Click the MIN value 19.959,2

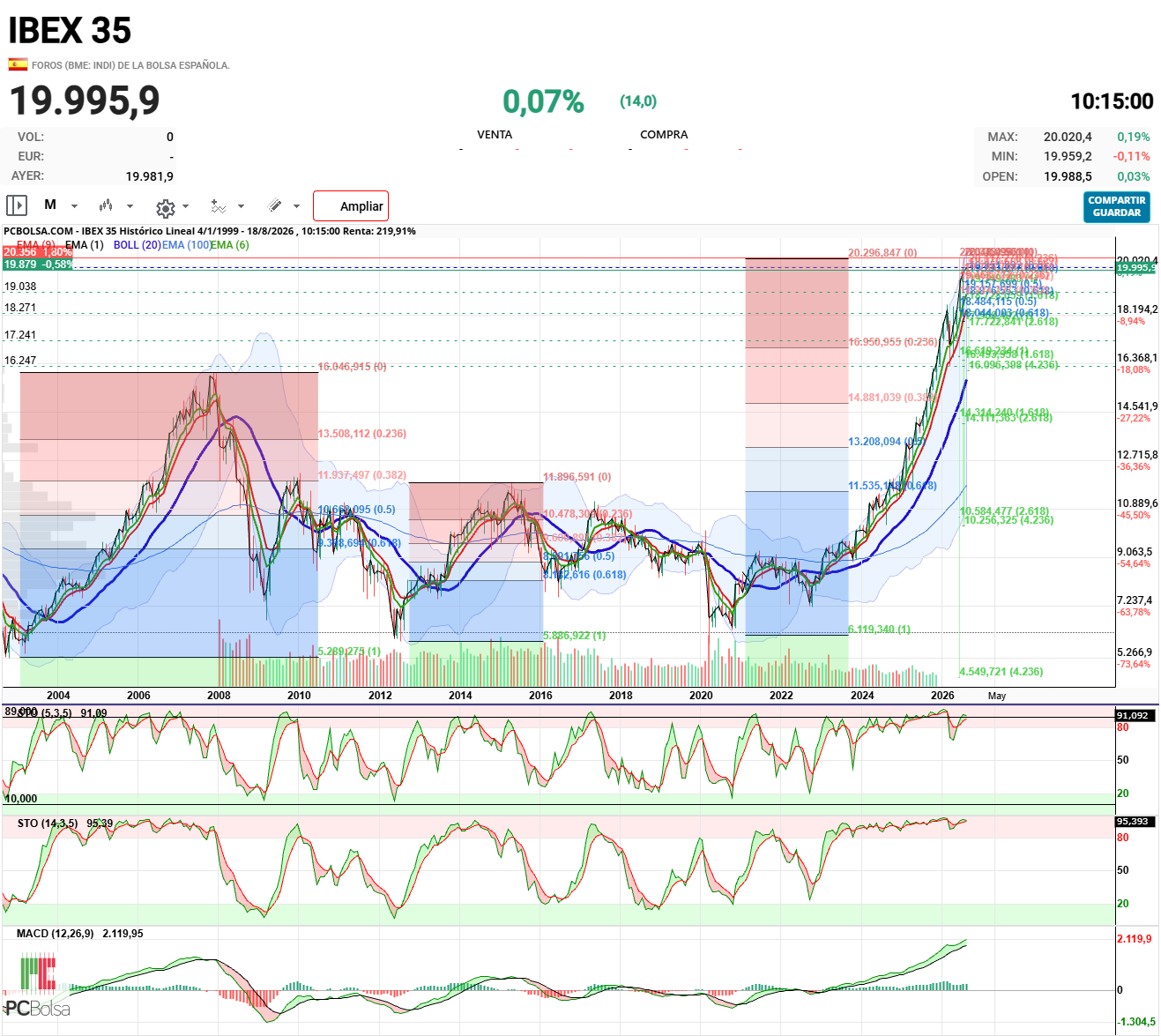tap(1068, 156)
